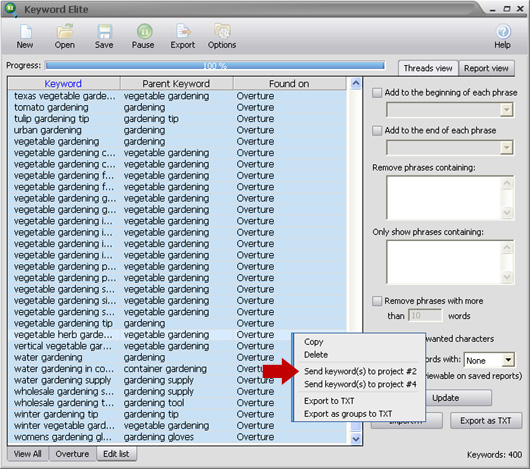Viewport: 530px width, 469px height.
Task: Save the project using the Save icon
Action: [104, 36]
